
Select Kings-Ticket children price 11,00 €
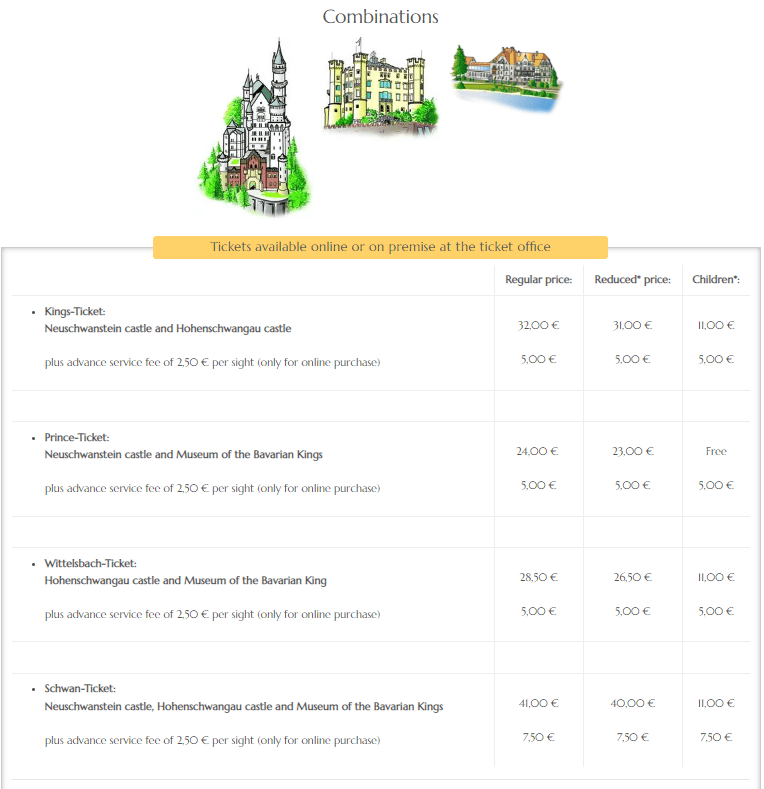[716, 326]
